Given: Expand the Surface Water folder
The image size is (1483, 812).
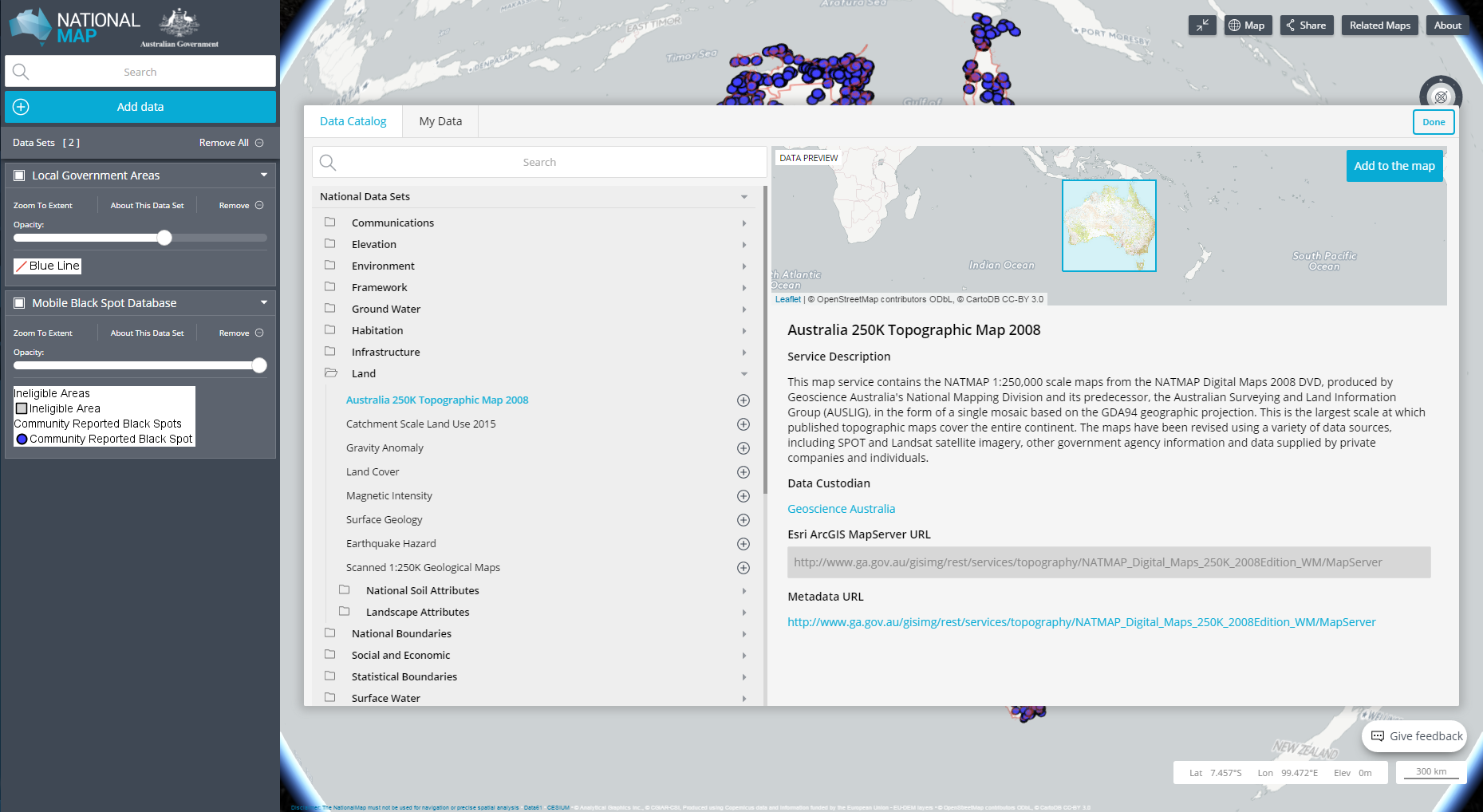Looking at the screenshot, I should point(744,699).
